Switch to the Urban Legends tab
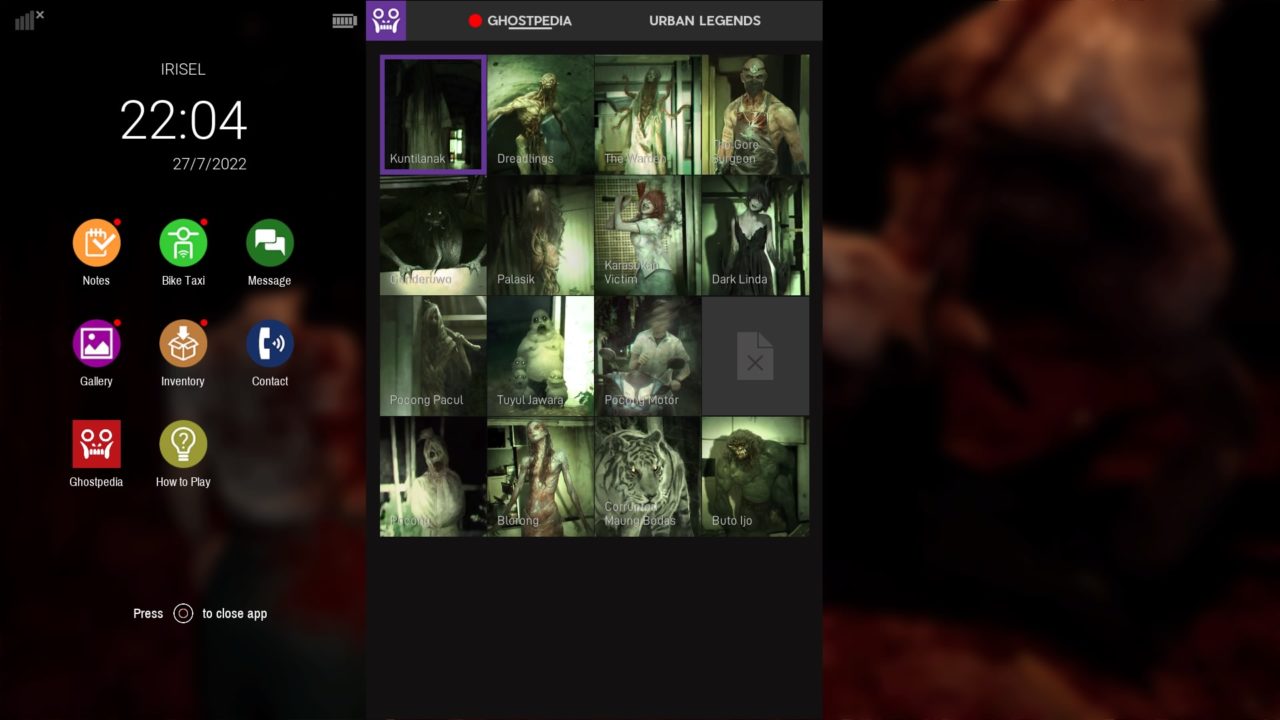The image size is (1280, 720). 705,20
